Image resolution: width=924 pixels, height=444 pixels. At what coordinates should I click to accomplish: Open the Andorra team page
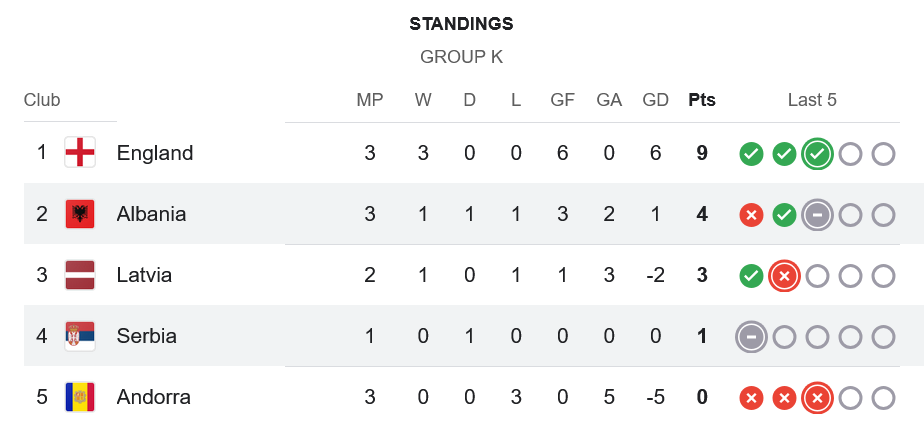[x=153, y=397]
